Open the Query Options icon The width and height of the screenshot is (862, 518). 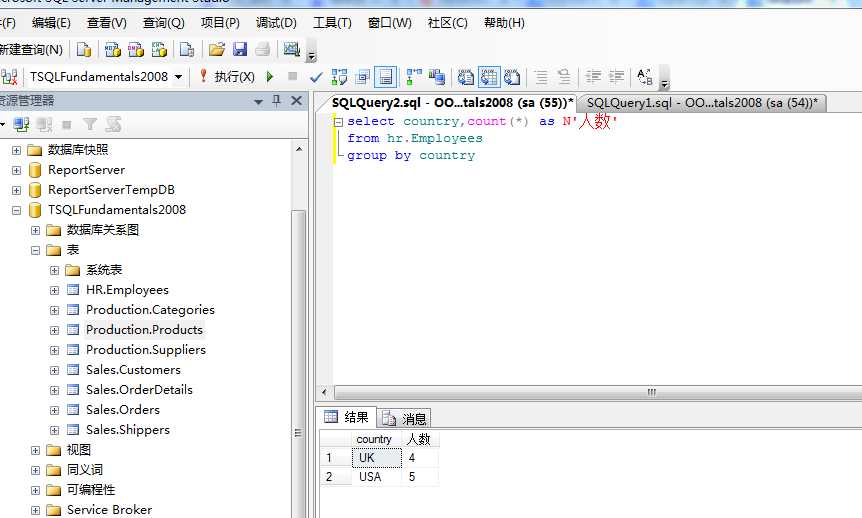[362, 77]
